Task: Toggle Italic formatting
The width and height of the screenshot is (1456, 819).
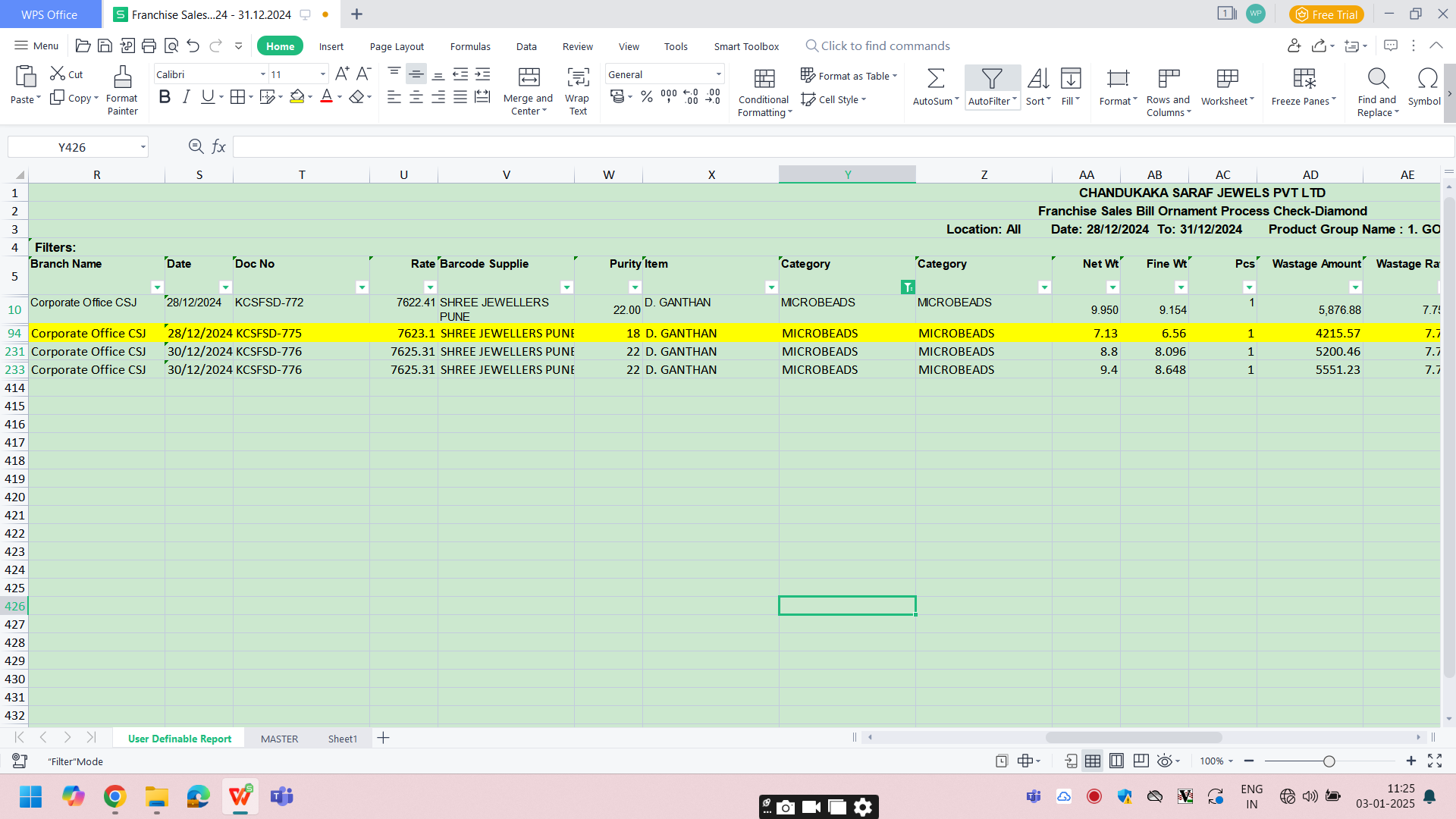Action: coord(186,96)
